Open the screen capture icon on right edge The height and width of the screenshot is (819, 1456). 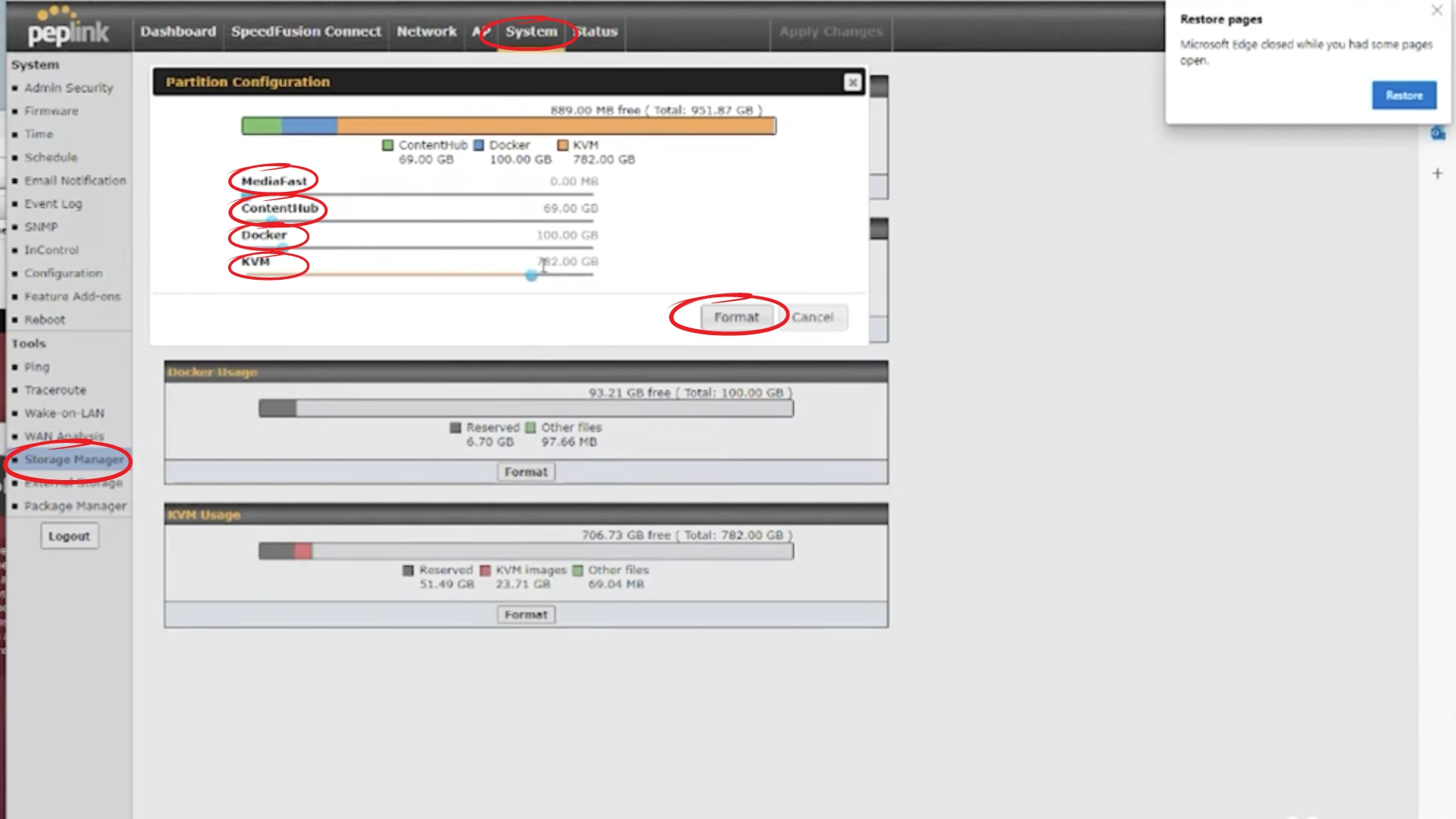click(1438, 133)
